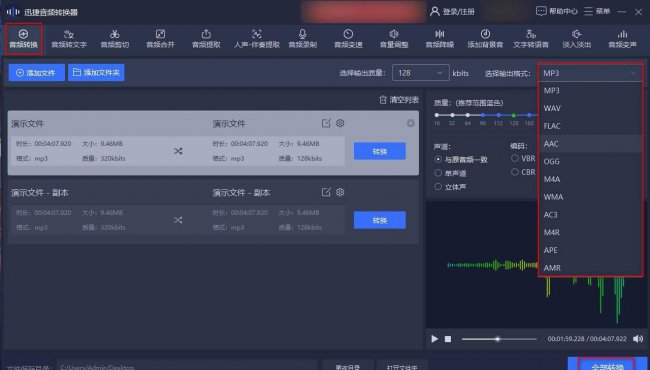
Task: Open settings gear for 演示文件 - 副本
Action: pos(340,192)
